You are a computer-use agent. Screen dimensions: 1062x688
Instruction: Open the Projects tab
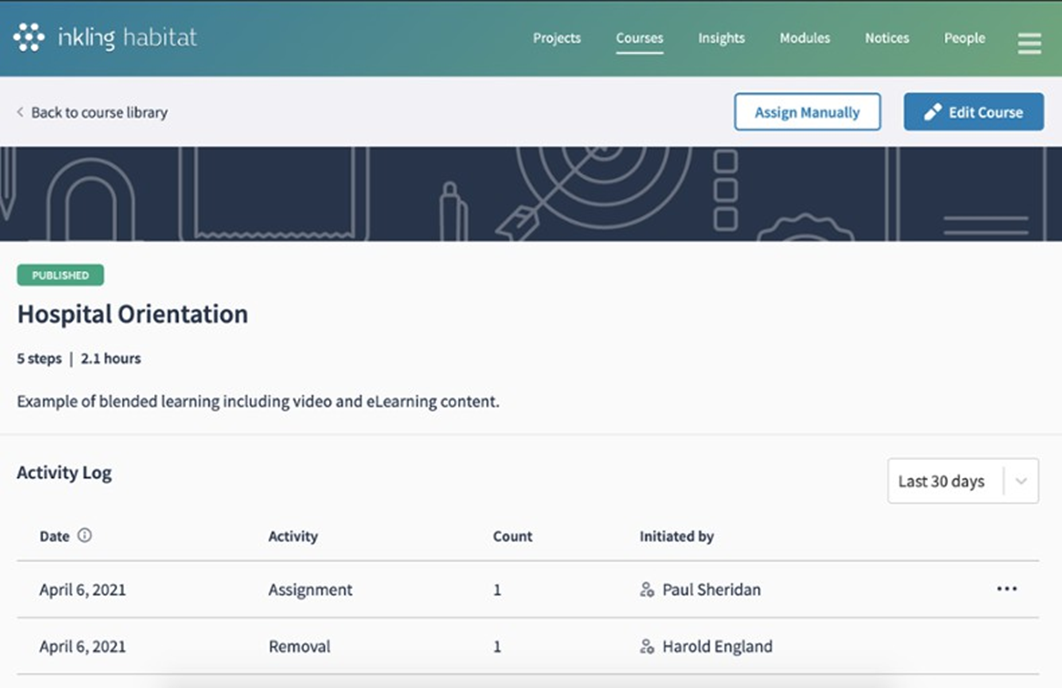coord(557,38)
